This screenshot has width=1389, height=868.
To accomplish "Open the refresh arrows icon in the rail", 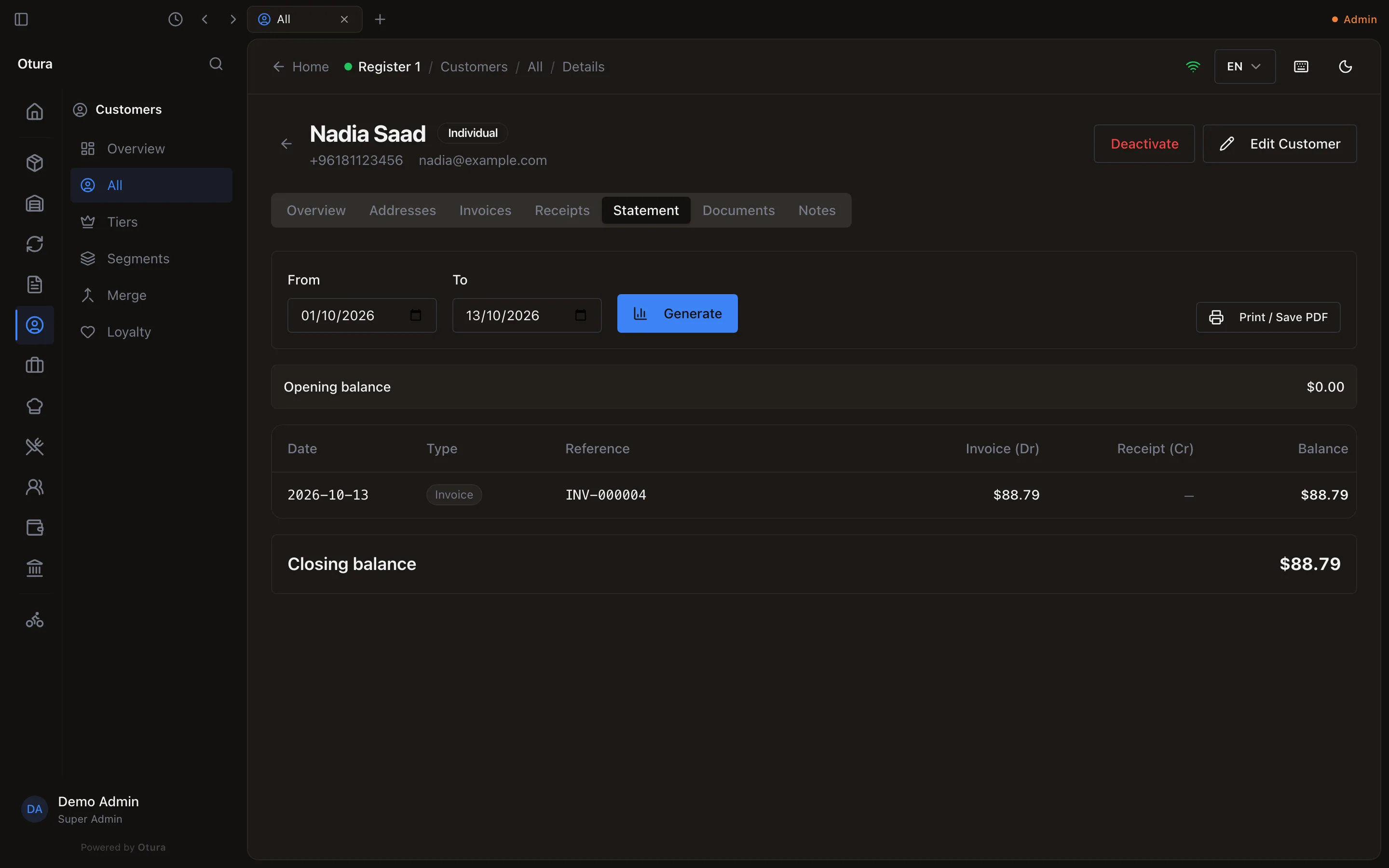I will (x=34, y=244).
